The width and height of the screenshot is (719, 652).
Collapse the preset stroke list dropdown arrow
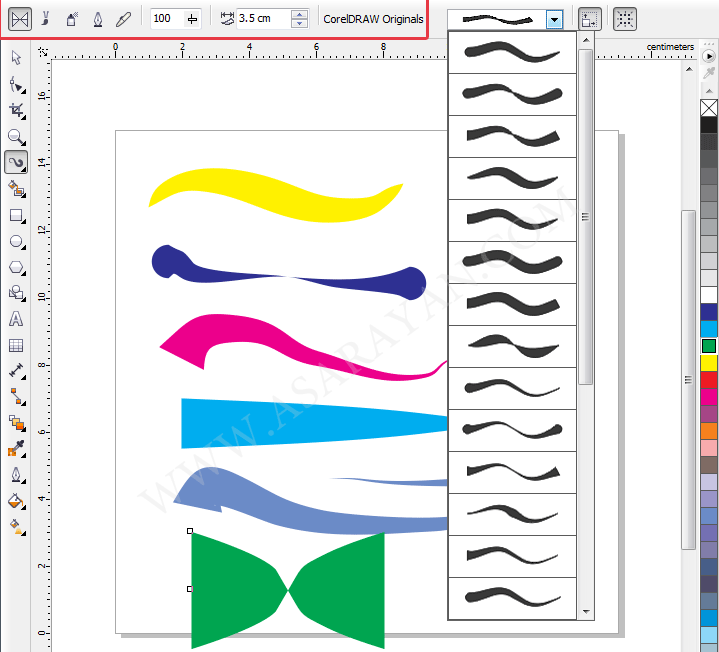point(554,19)
